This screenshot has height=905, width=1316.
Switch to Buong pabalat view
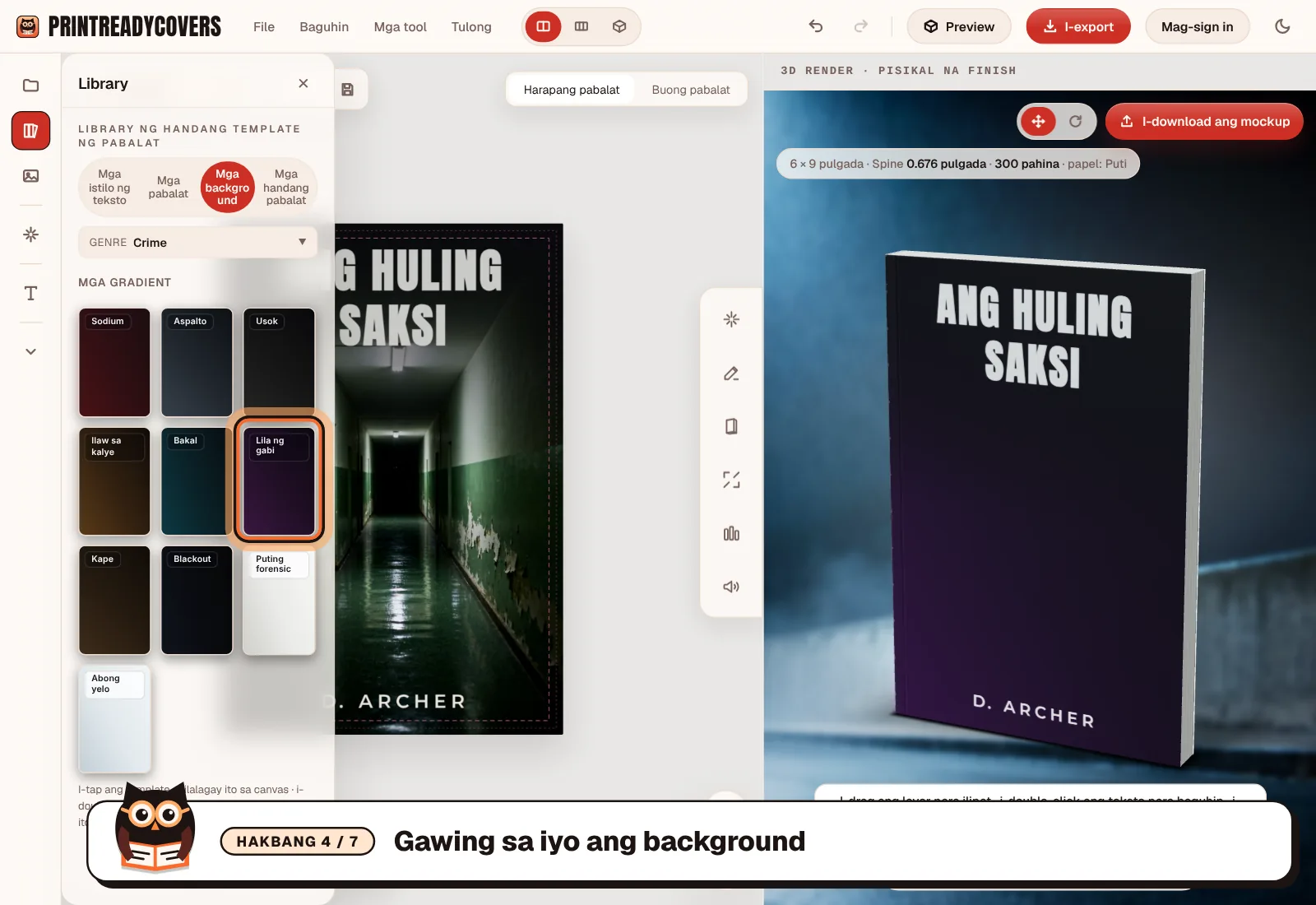click(691, 90)
